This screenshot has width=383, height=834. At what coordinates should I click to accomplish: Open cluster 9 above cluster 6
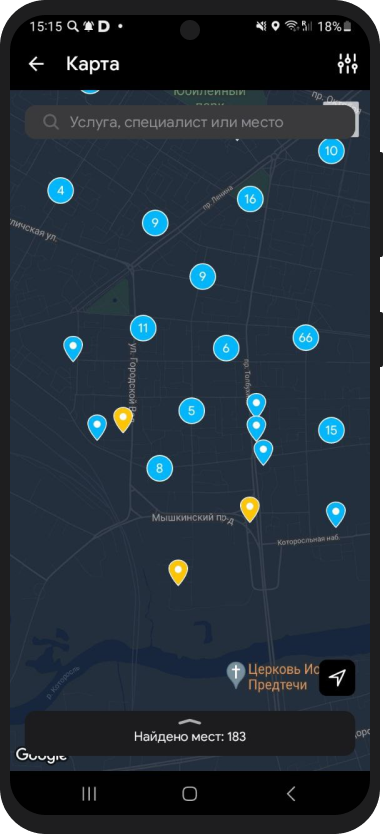tap(202, 276)
